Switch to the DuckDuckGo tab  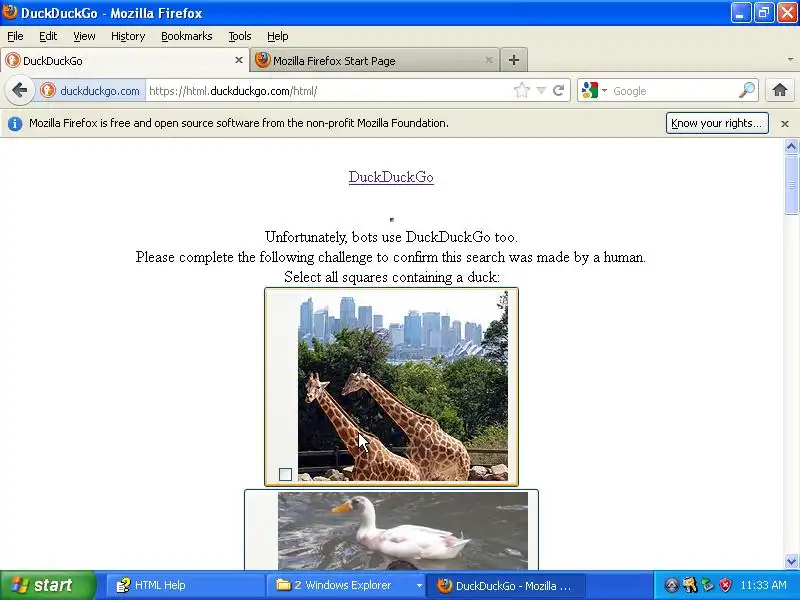click(x=125, y=60)
